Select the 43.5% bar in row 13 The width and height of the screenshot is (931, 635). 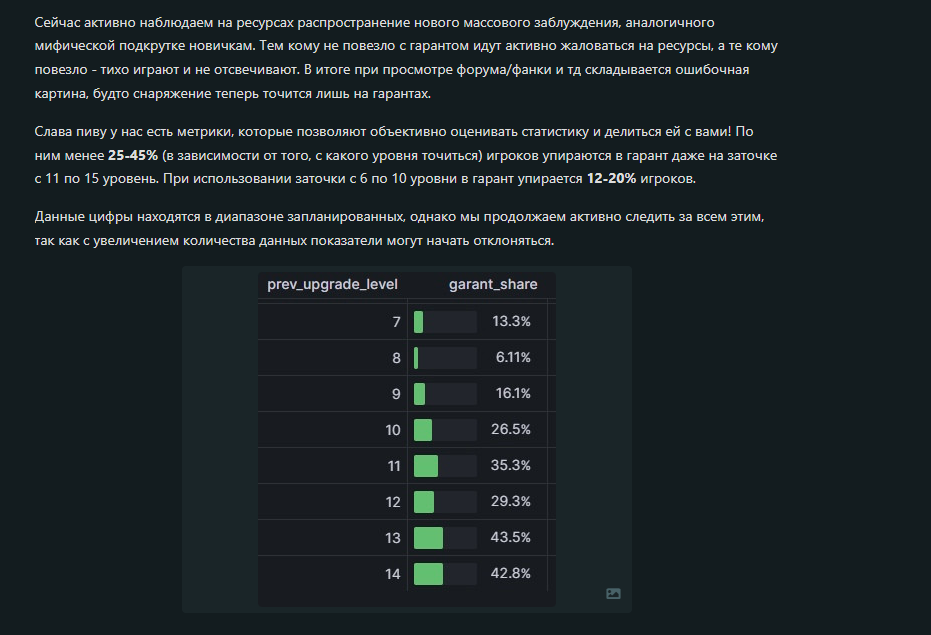pos(428,538)
